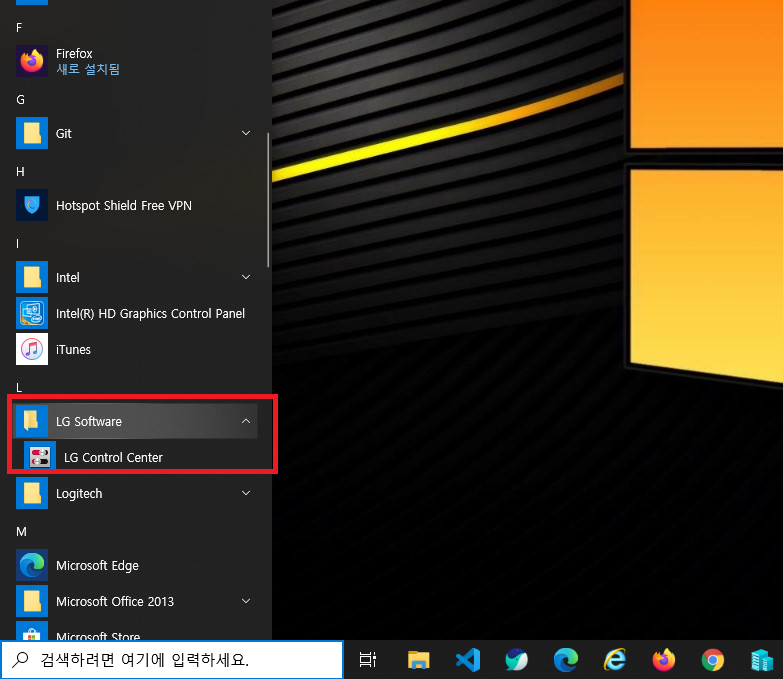Launch Google Chrome from the taskbar

point(713,660)
